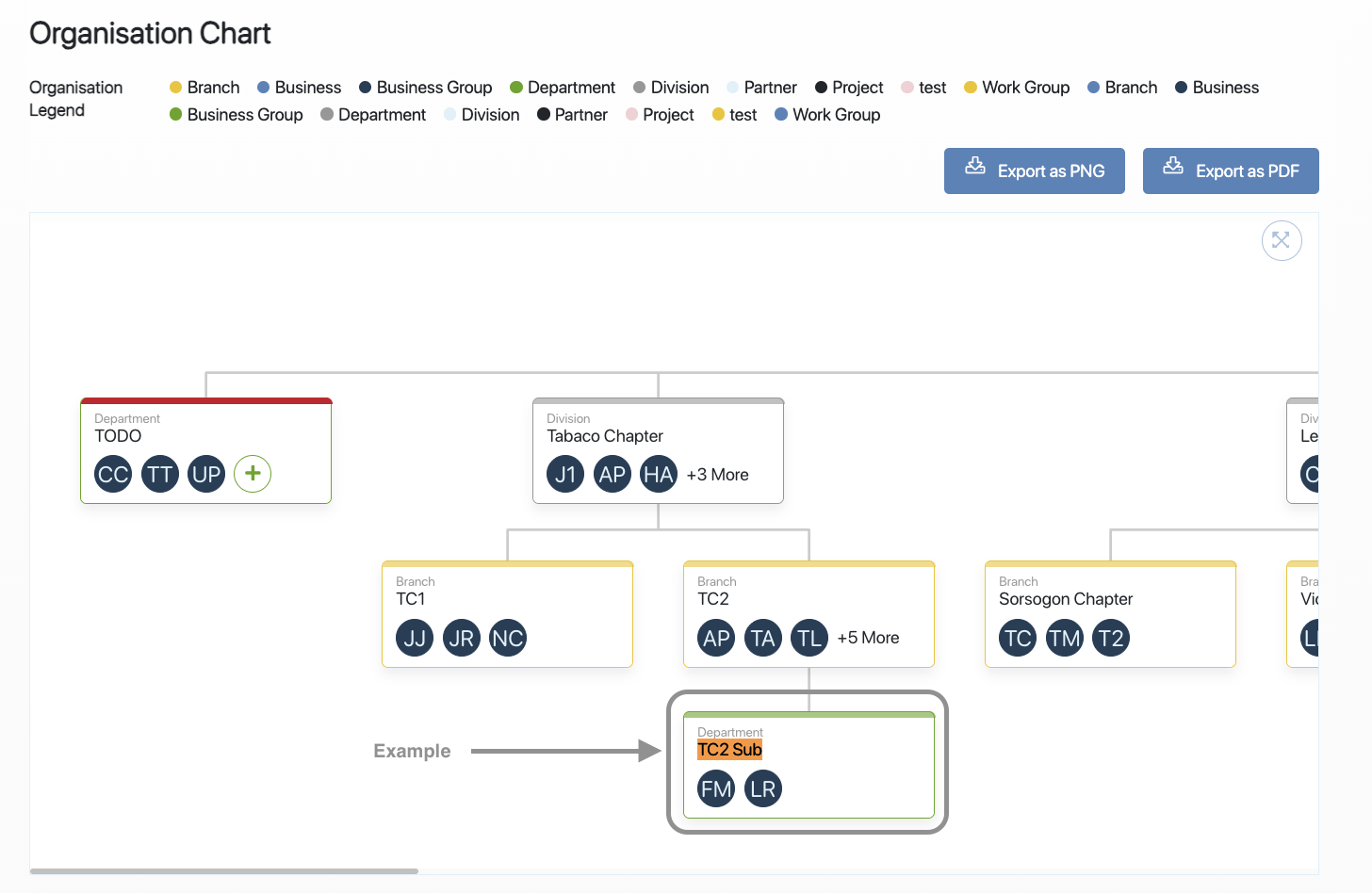
Task: Select the highlighted TC2 Sub department title
Action: click(729, 750)
